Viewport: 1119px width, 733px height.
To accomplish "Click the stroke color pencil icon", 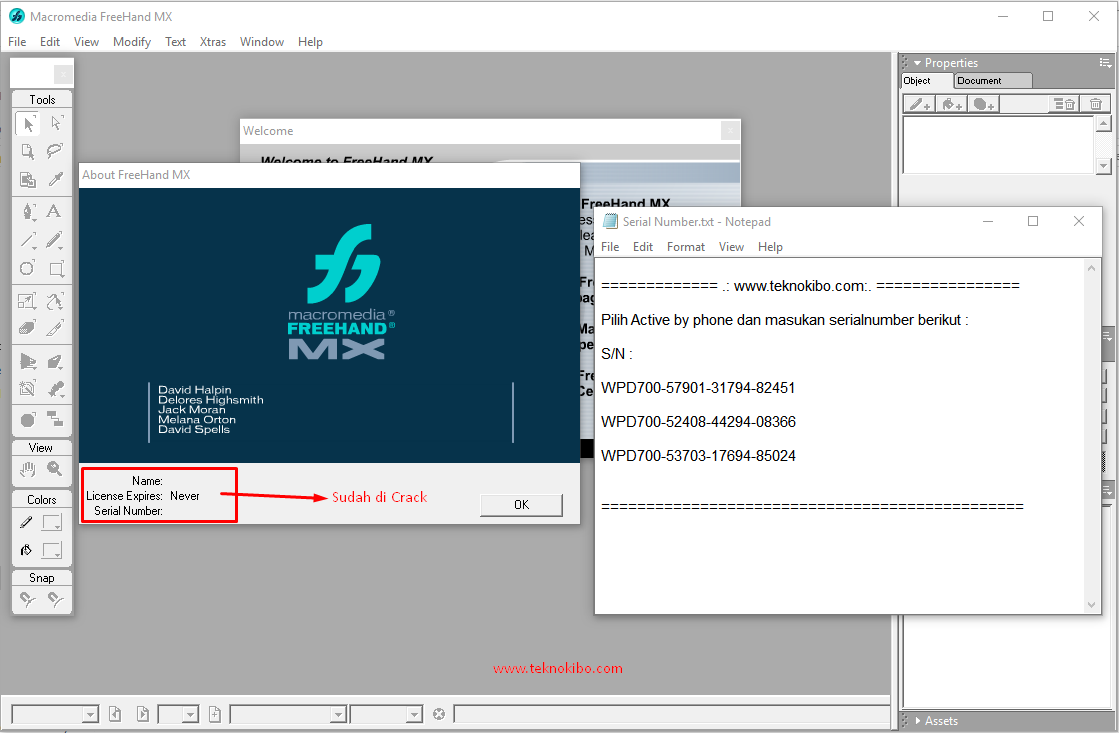I will click(x=26, y=522).
